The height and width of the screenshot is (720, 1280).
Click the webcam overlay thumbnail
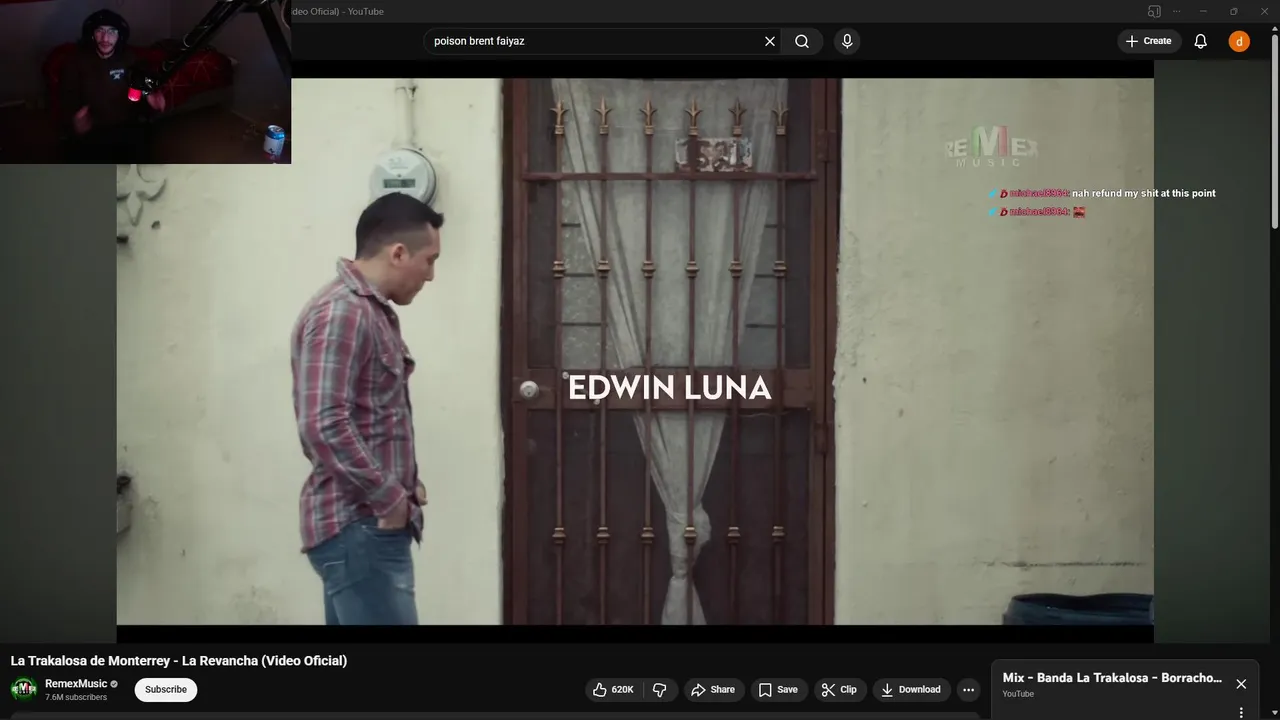pyautogui.click(x=145, y=82)
